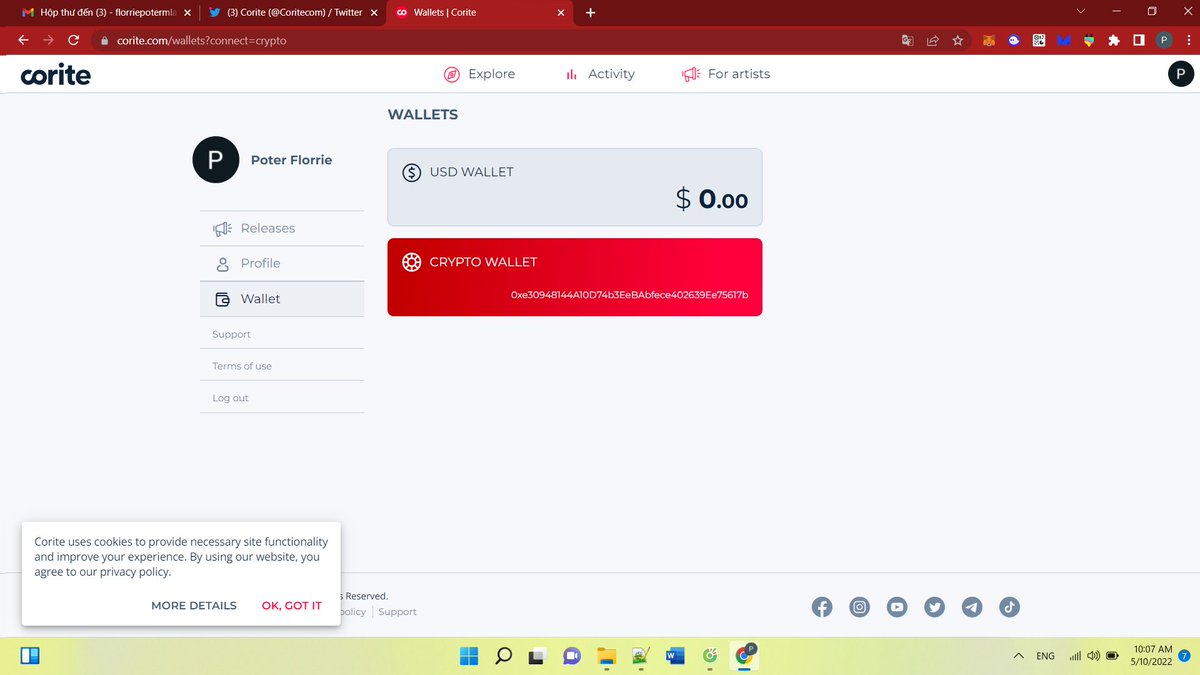The width and height of the screenshot is (1200, 675).
Task: Show hidden system tray icons
Action: pos(1019,656)
